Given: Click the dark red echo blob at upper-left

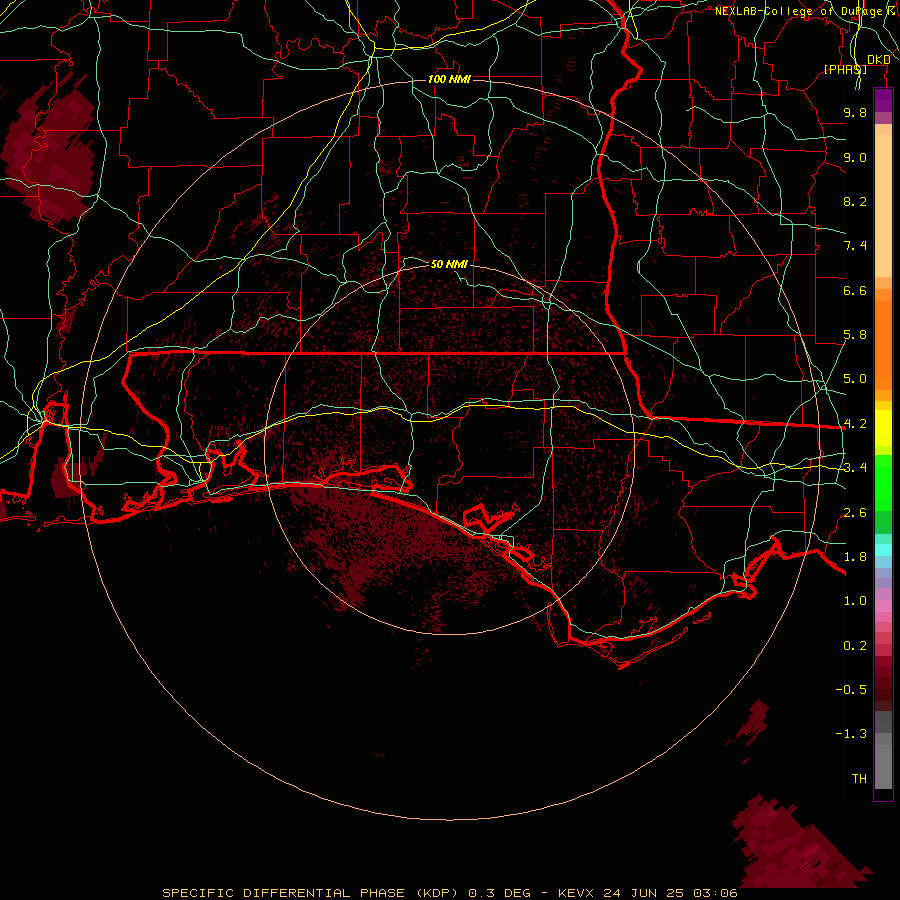Looking at the screenshot, I should (x=49, y=148).
